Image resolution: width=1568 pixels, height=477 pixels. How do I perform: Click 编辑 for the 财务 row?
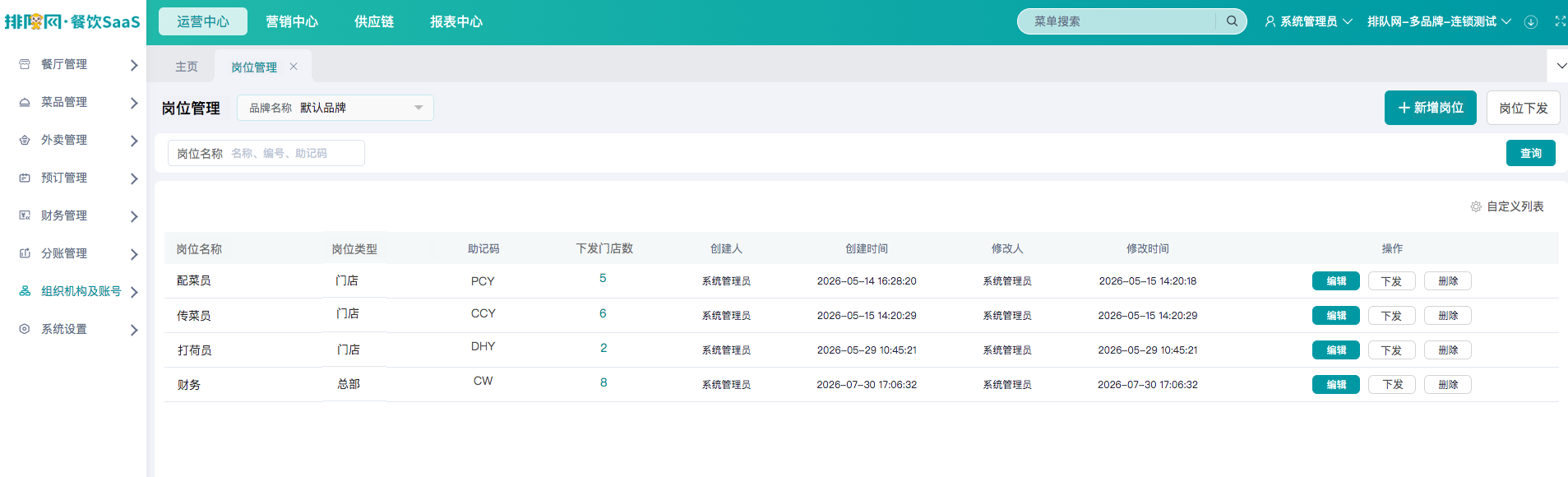(1336, 385)
